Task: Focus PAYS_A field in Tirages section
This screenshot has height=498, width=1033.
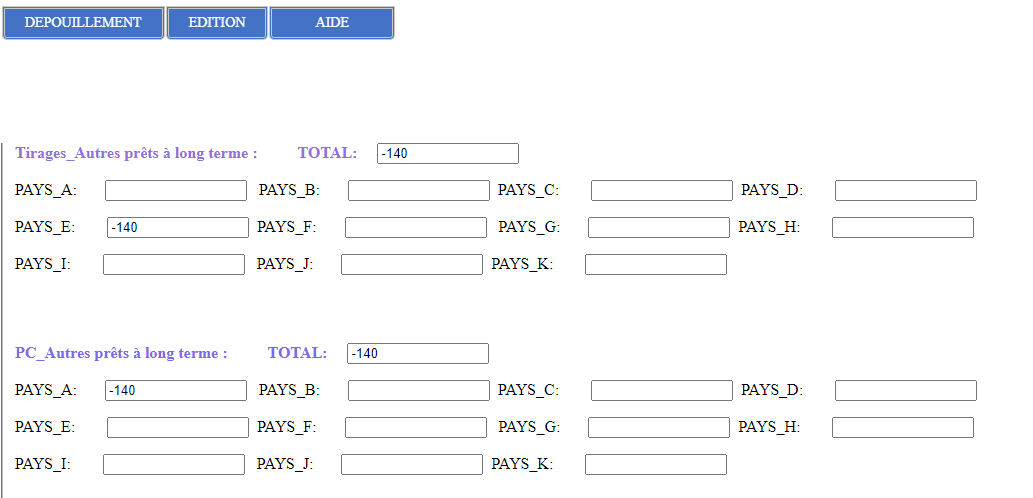Action: 176,191
